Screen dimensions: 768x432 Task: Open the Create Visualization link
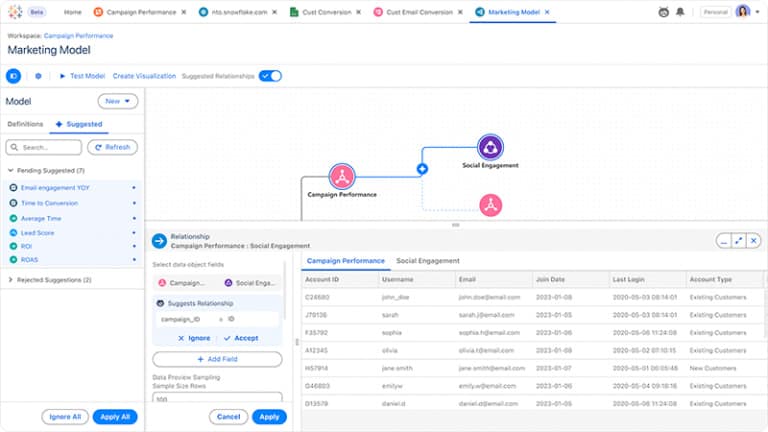tap(144, 76)
